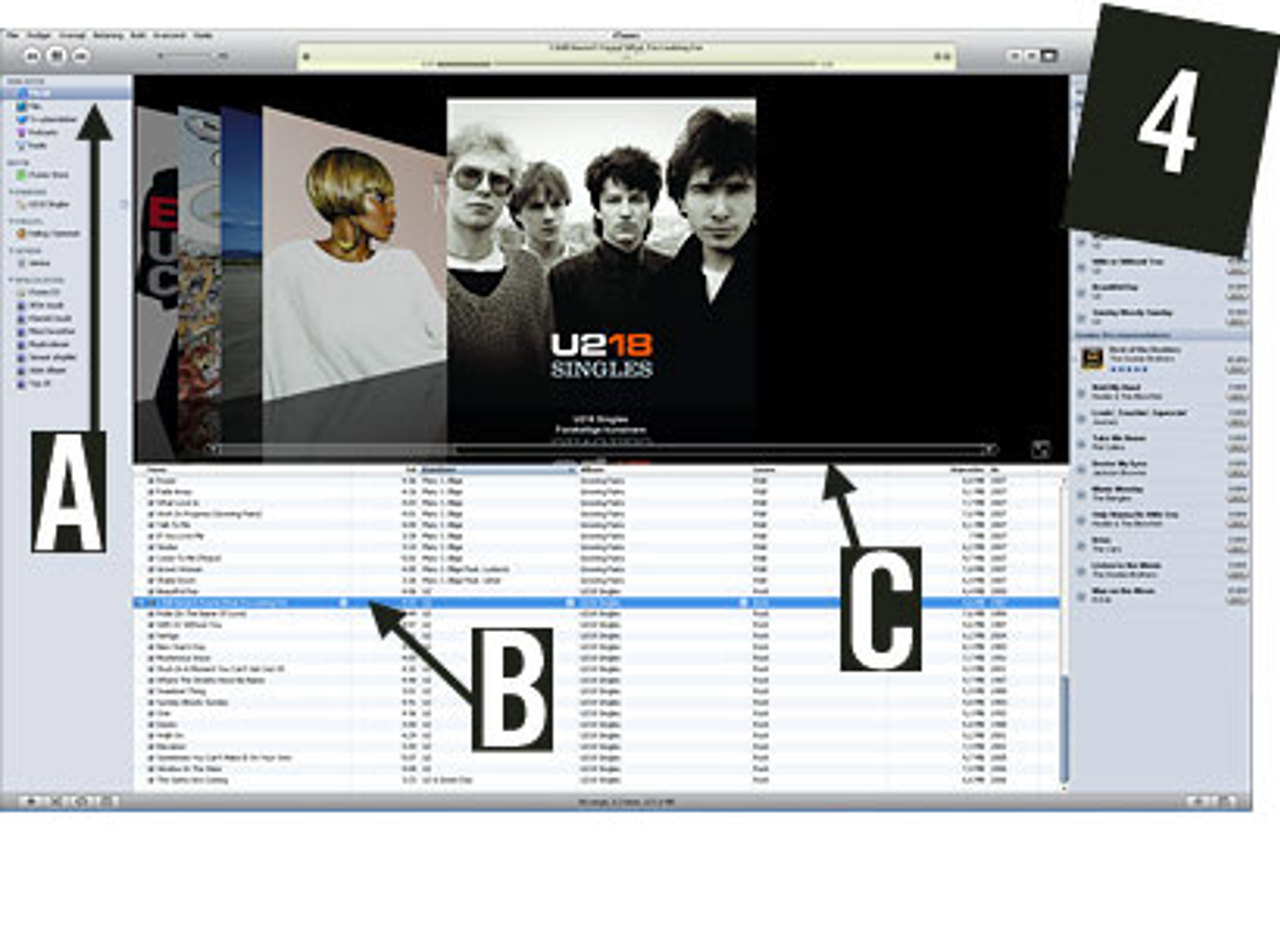
Task: Enter full-screen Cover Flow with the corner icon
Action: click(1040, 449)
